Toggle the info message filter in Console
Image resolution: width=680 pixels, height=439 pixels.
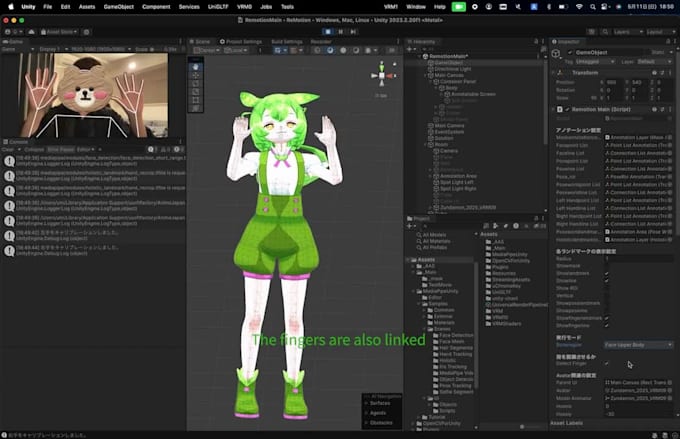pos(152,149)
